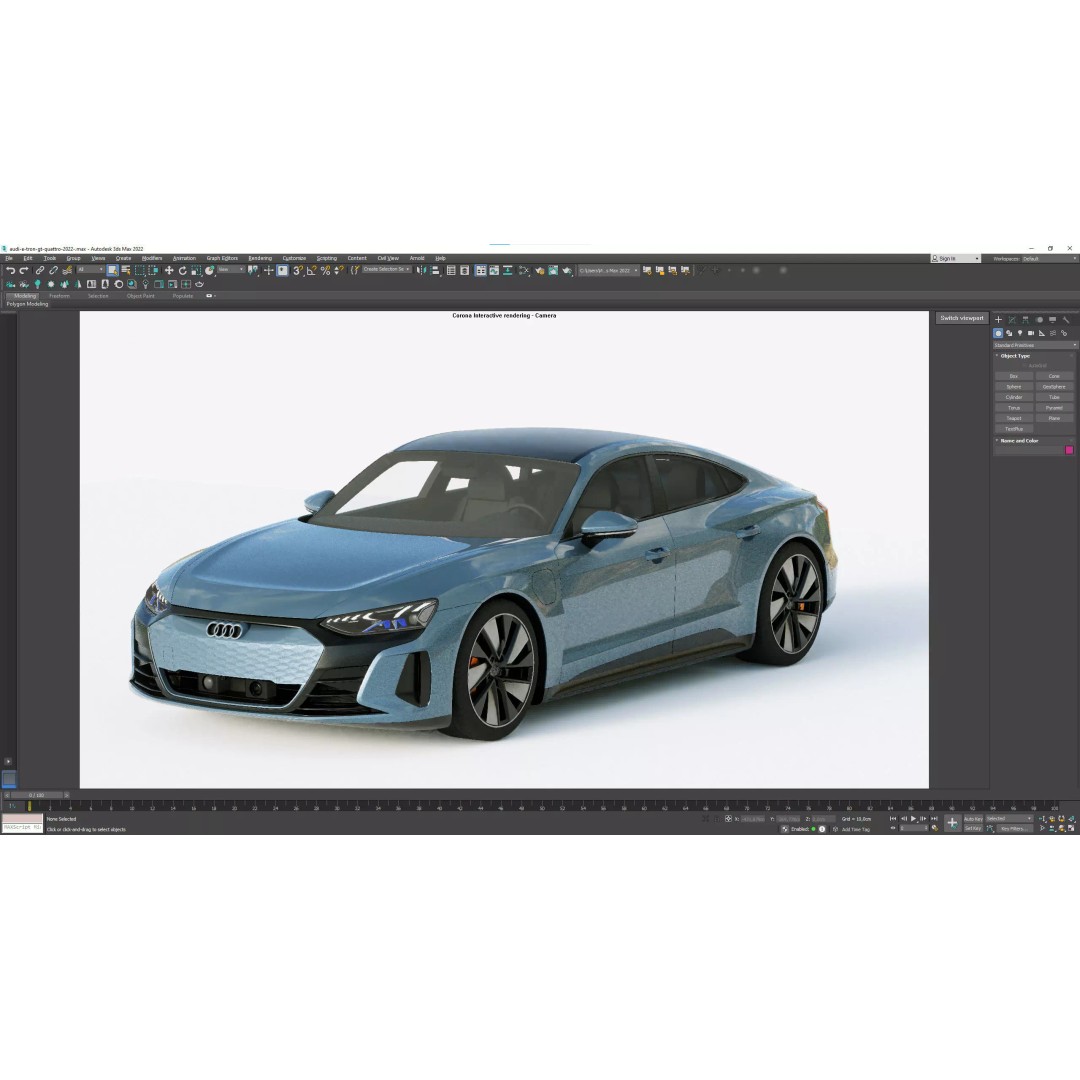Collapse the Name and Color rollout
This screenshot has height=1080, width=1080.
click(x=1019, y=441)
